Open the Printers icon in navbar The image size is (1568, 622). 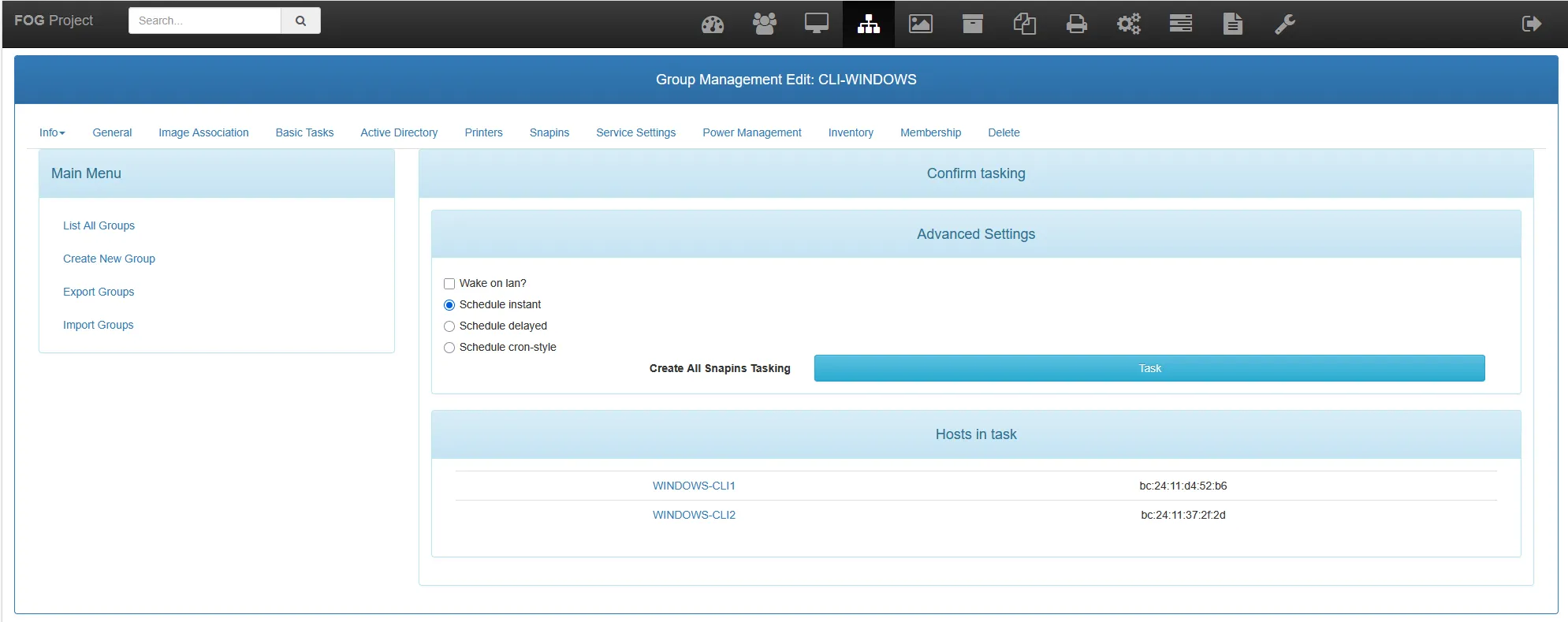(x=1076, y=24)
